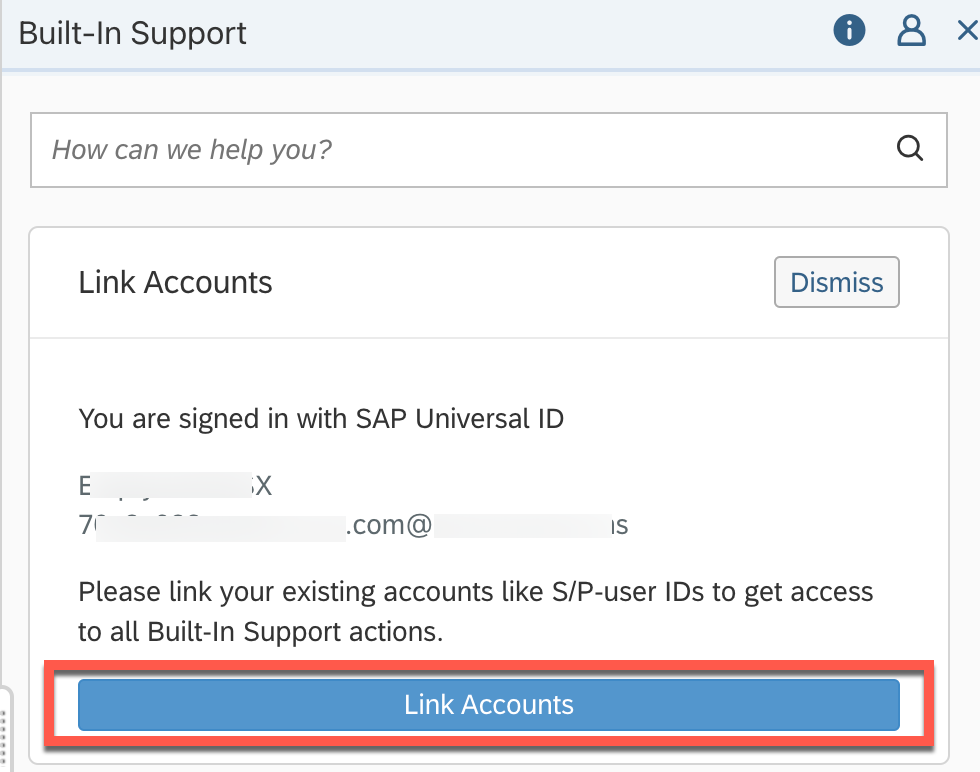The height and width of the screenshot is (772, 980).
Task: Click the 'Built-In Support' panel title
Action: (x=132, y=33)
